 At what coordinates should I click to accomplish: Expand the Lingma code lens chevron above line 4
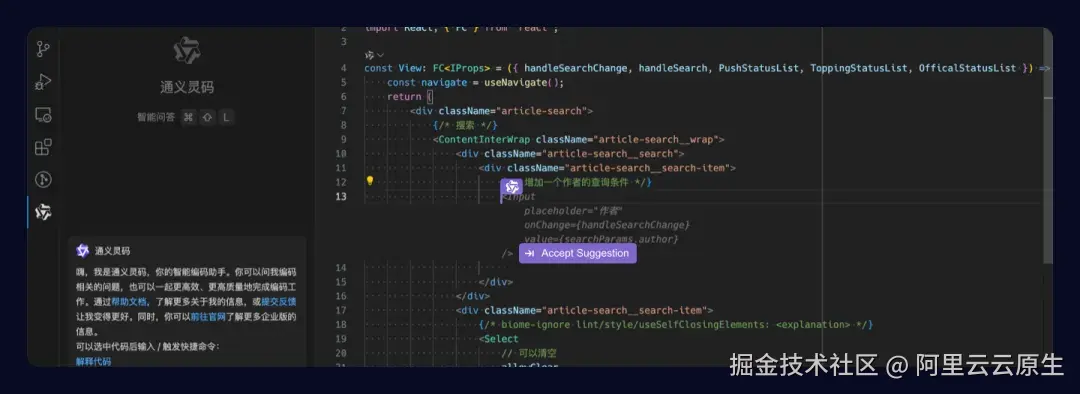click(380, 54)
